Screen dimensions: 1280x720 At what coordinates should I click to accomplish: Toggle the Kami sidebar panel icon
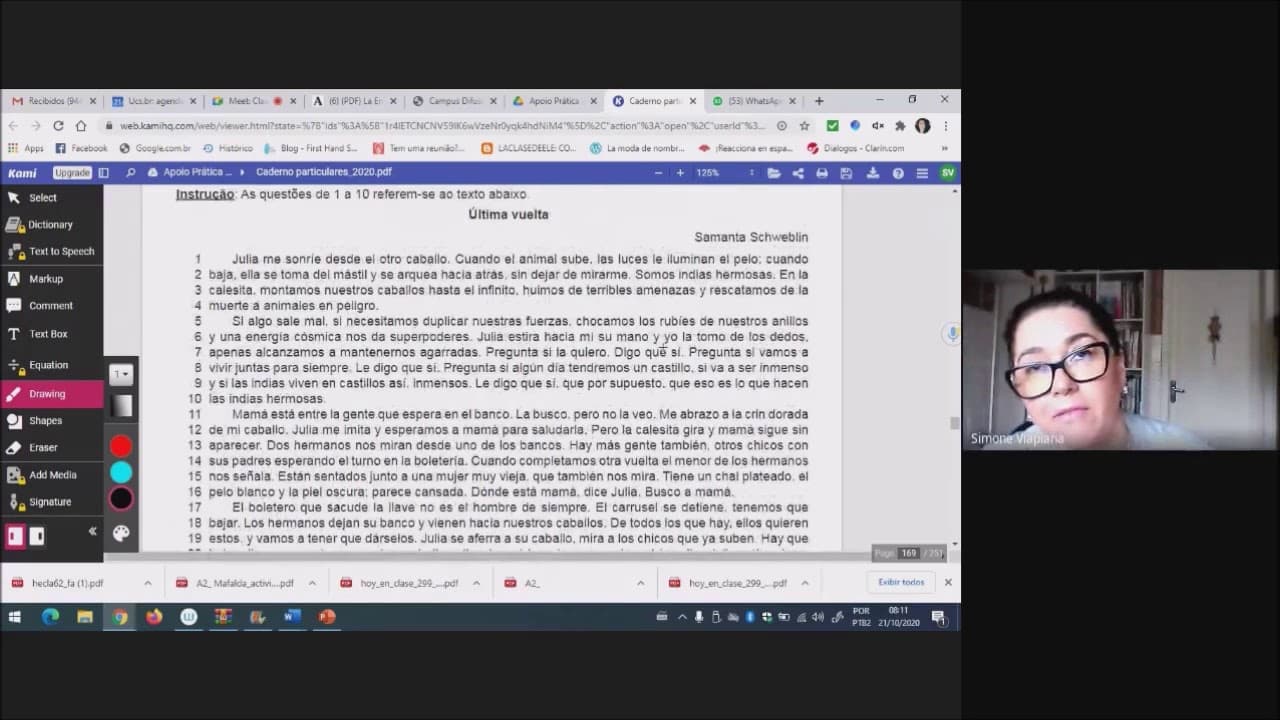pos(103,173)
